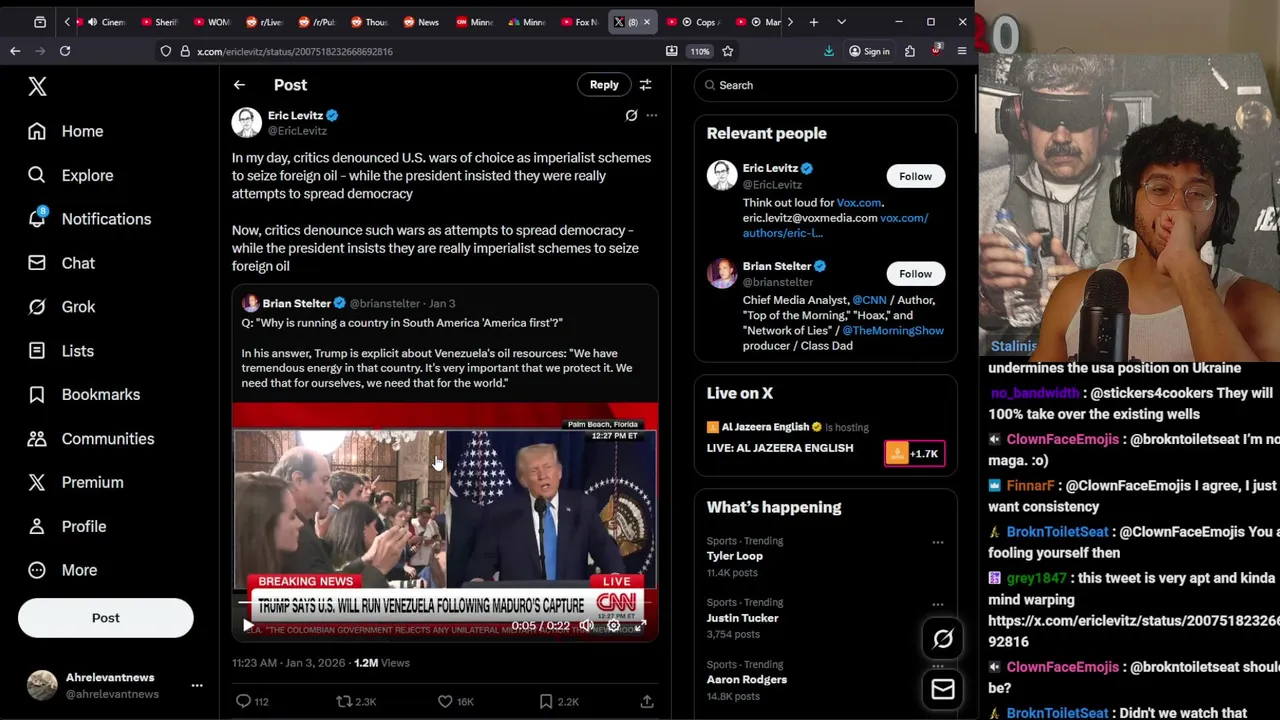Open the list all tabs dropdown

click(841, 22)
